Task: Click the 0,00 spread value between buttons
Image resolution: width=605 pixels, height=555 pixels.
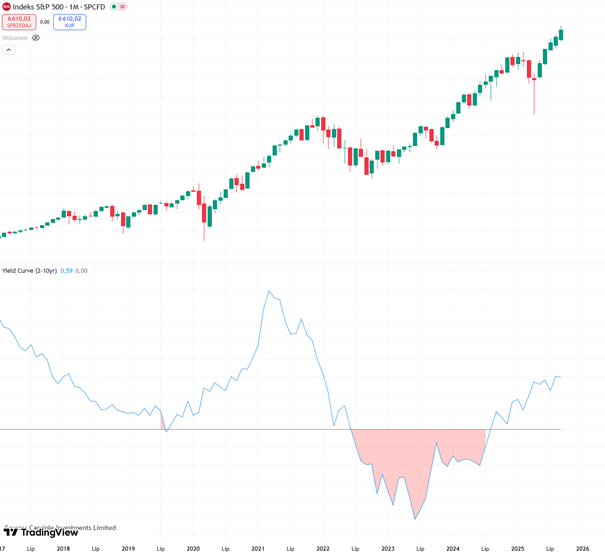Action: point(45,21)
